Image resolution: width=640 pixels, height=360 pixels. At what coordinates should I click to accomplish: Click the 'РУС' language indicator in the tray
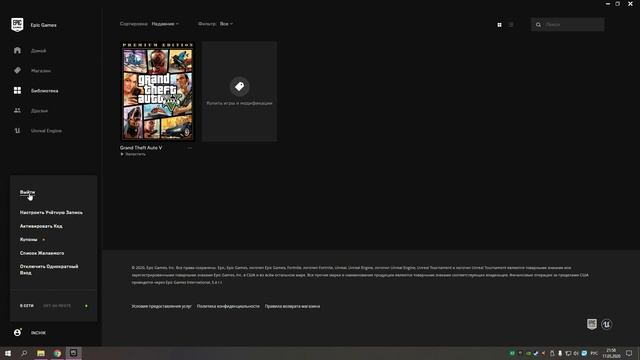[594, 353]
